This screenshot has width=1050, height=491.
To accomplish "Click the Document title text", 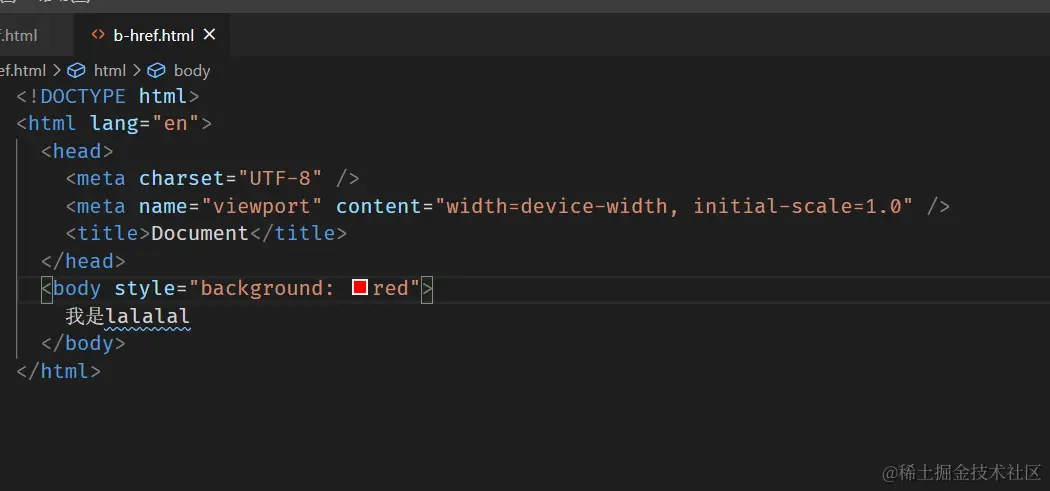I will [199, 233].
